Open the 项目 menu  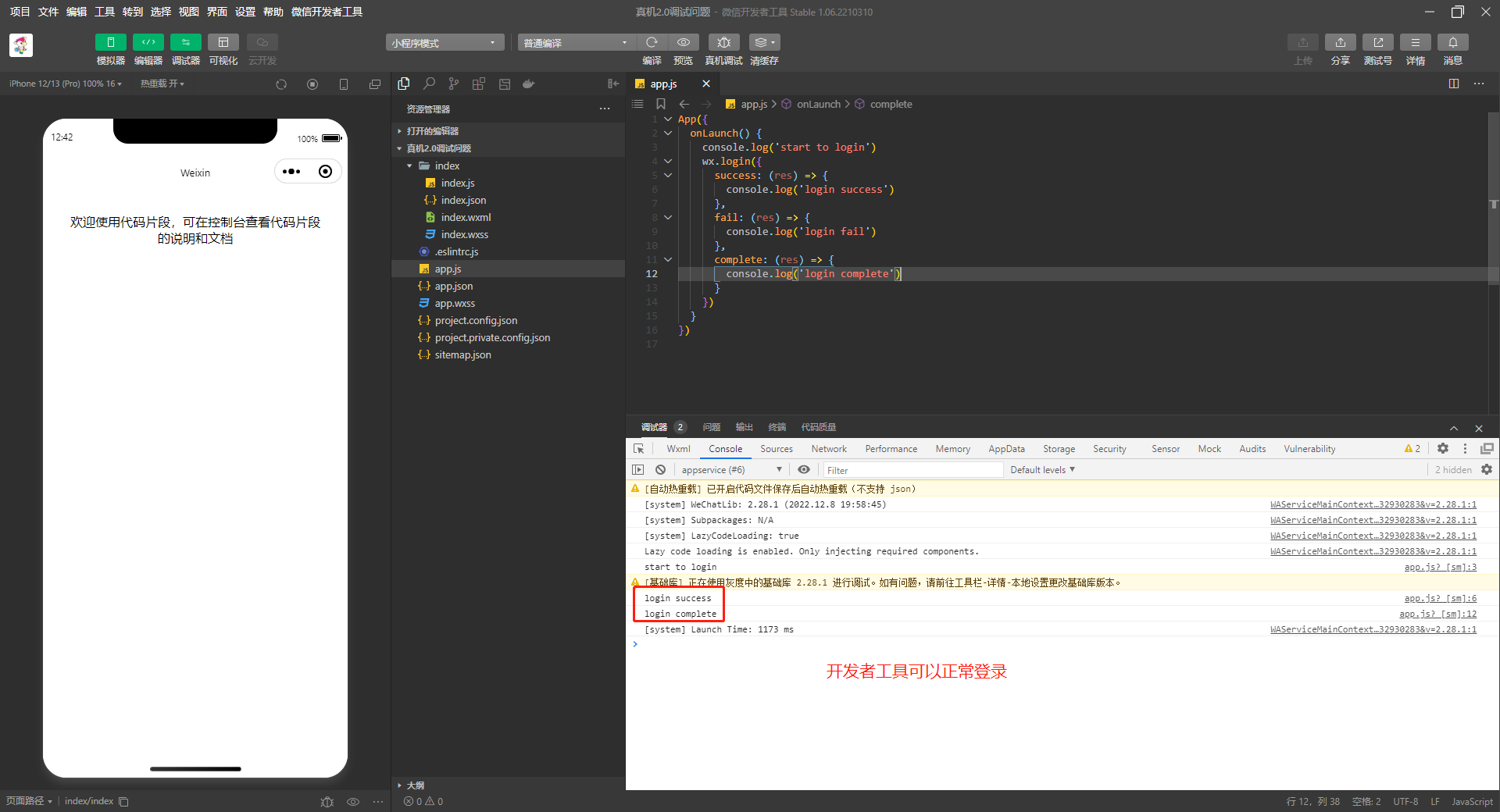(20, 12)
